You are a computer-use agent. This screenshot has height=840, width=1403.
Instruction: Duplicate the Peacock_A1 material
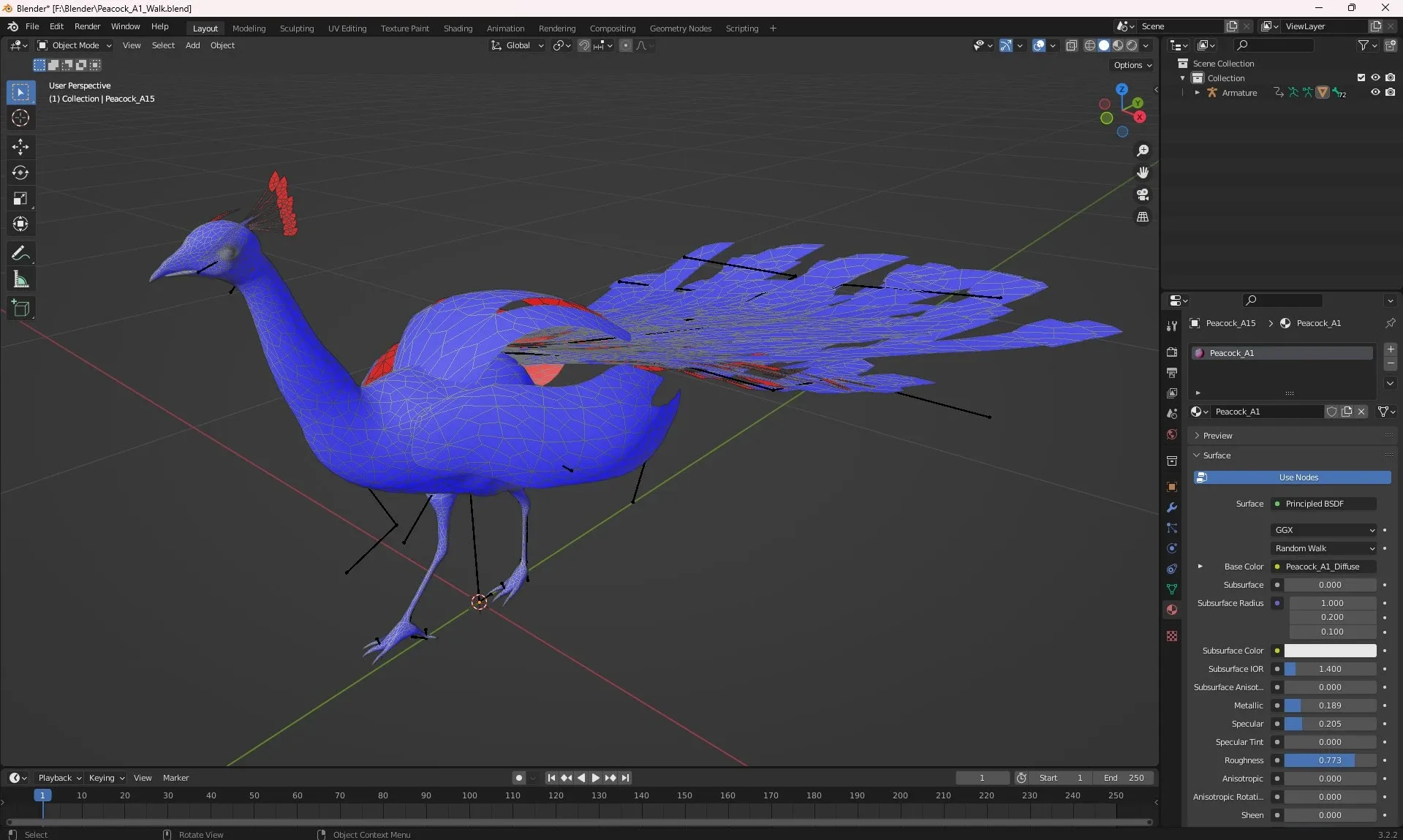pyautogui.click(x=1347, y=412)
